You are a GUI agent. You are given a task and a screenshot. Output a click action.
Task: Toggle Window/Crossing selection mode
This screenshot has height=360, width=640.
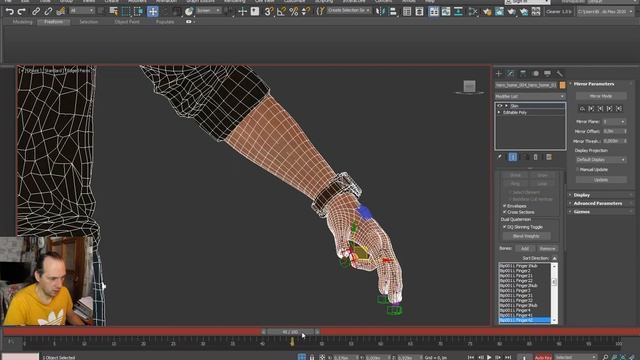pos(139,11)
